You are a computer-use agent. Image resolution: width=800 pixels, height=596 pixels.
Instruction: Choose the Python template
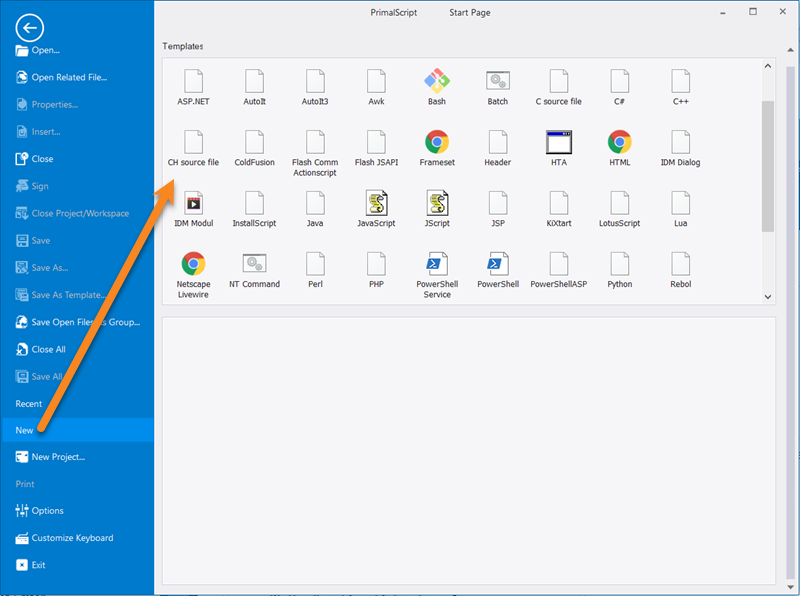pos(619,270)
